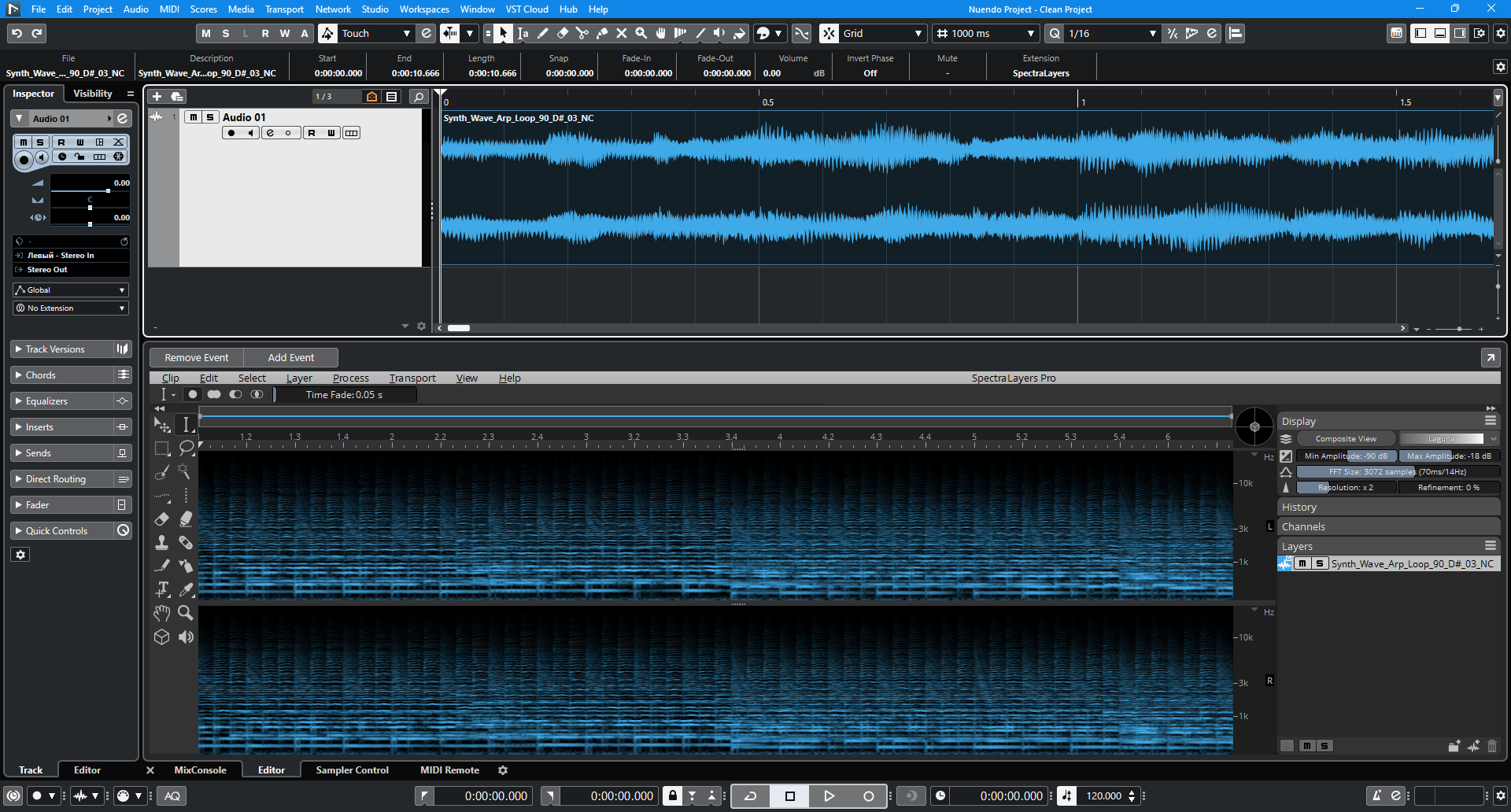Click transport Record button
Screen dimensions: 1511x812
[869, 795]
